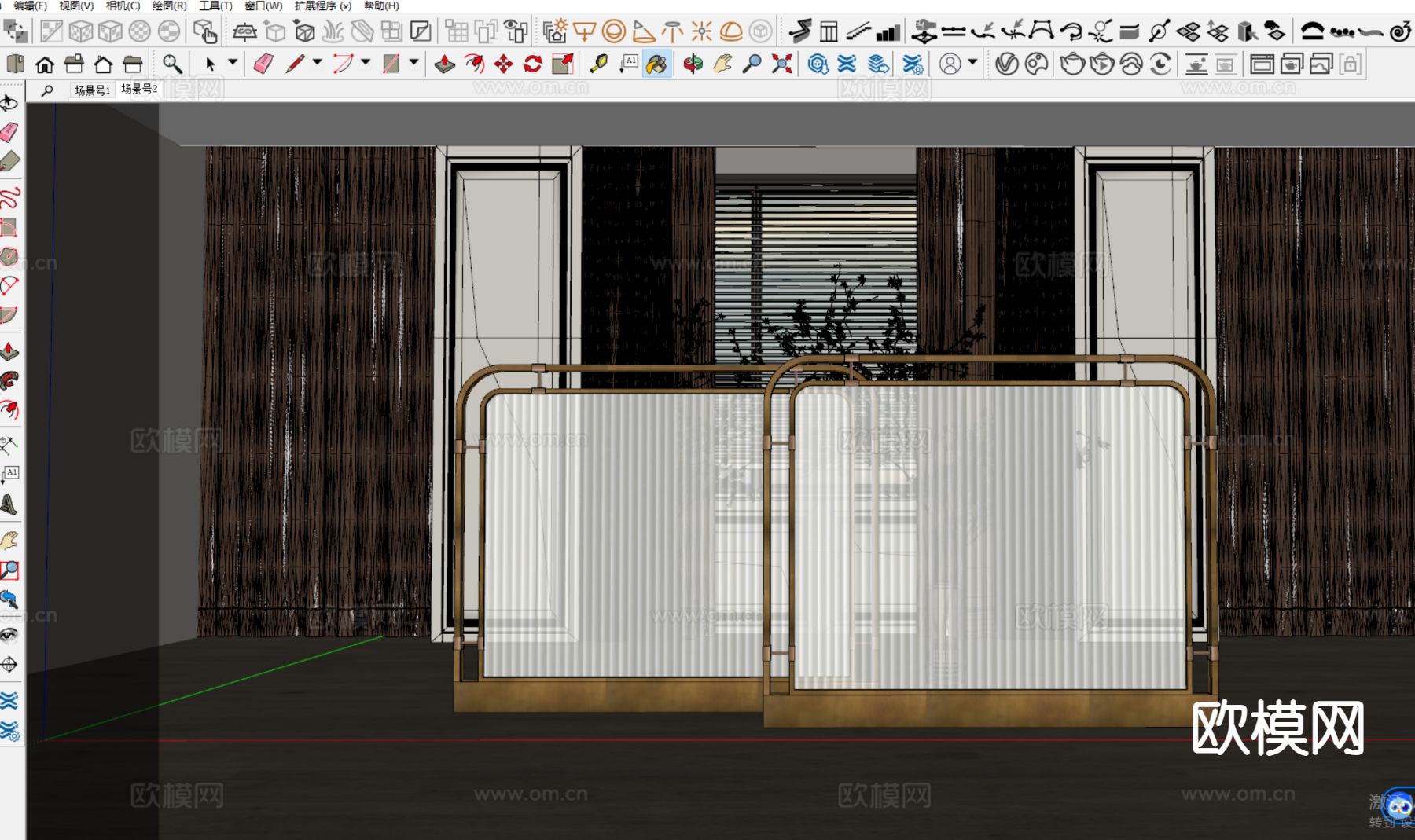Toggle X-Ray face style
Image resolution: width=1415 pixels, height=840 pixels.
coord(51,31)
